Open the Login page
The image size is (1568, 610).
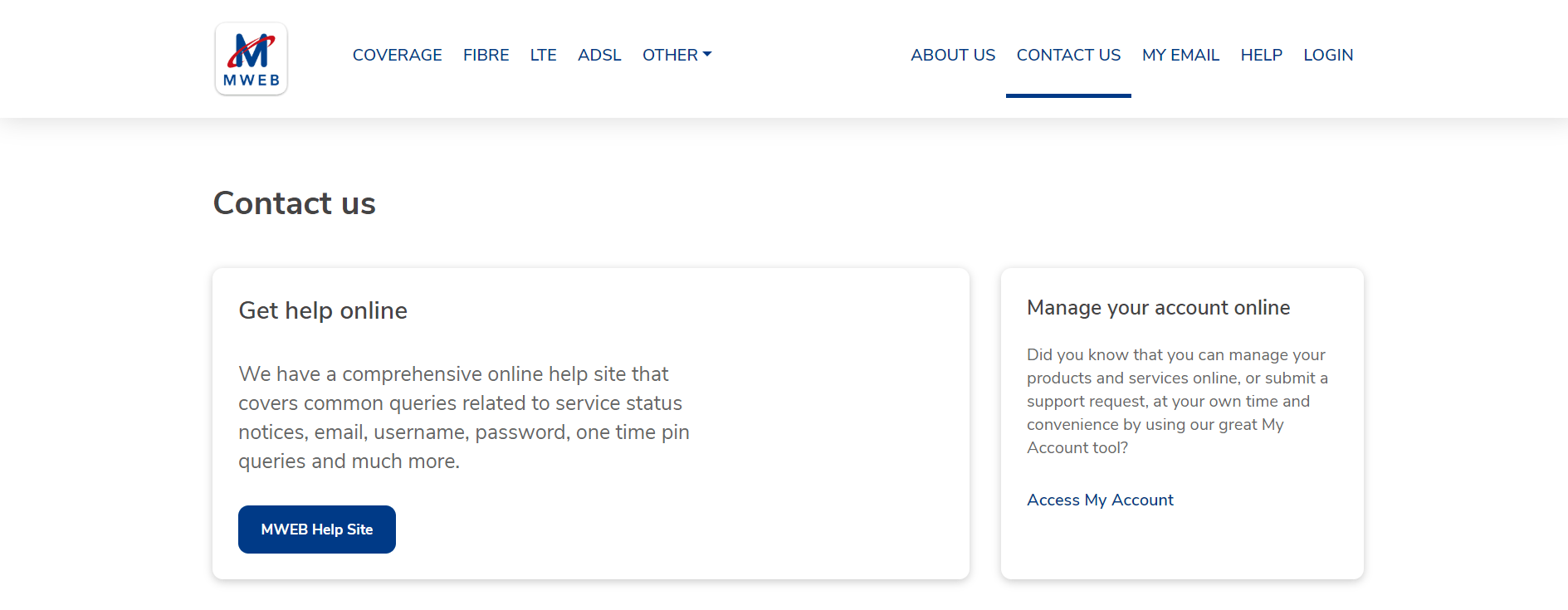1328,55
